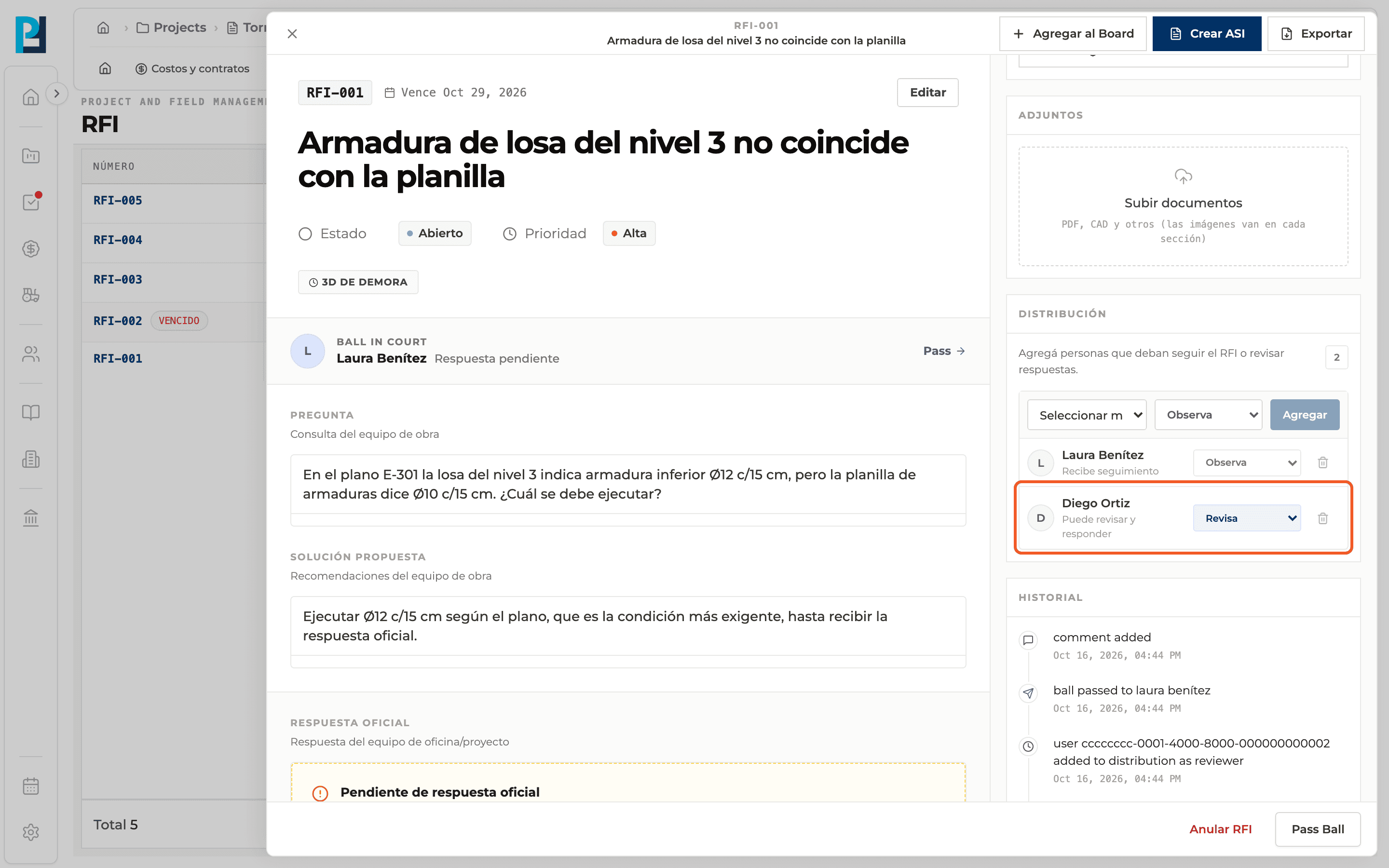The height and width of the screenshot is (868, 1389).
Task: Open settings gear icon in sidebar
Action: (x=31, y=832)
